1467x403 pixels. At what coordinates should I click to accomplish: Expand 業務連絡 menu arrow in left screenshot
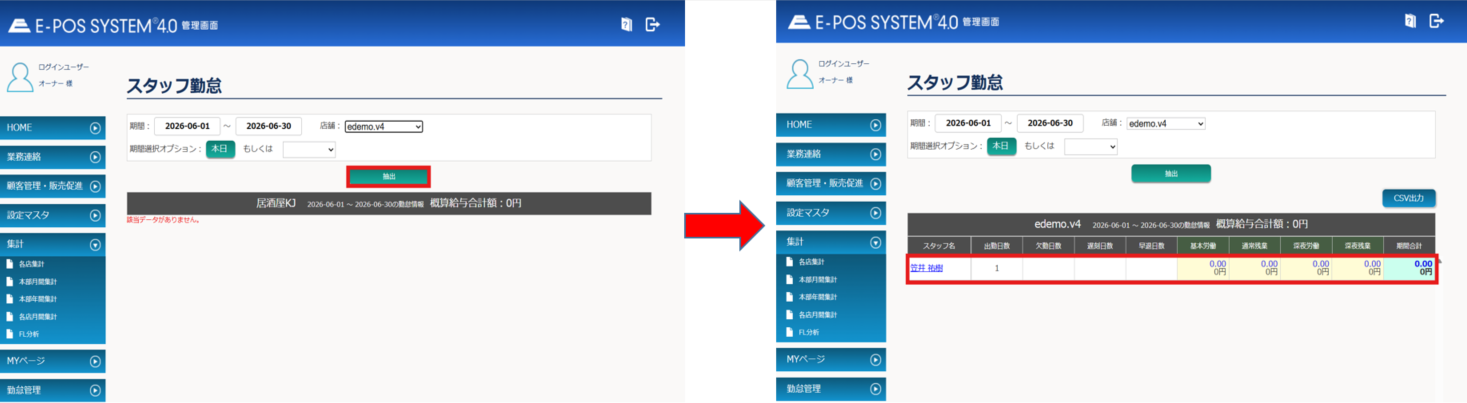pyautogui.click(x=95, y=157)
